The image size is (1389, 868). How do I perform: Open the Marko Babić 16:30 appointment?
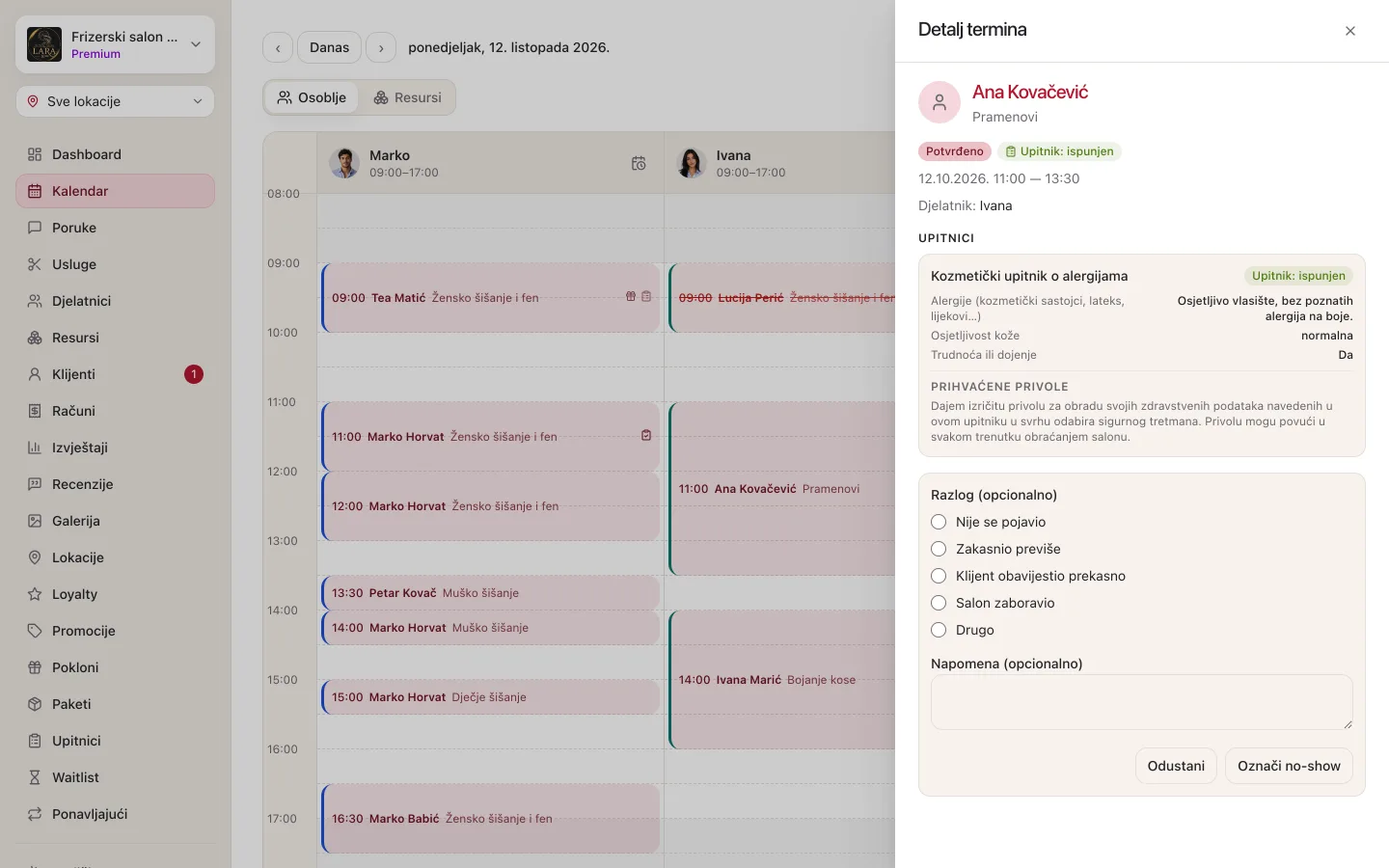pos(491,819)
